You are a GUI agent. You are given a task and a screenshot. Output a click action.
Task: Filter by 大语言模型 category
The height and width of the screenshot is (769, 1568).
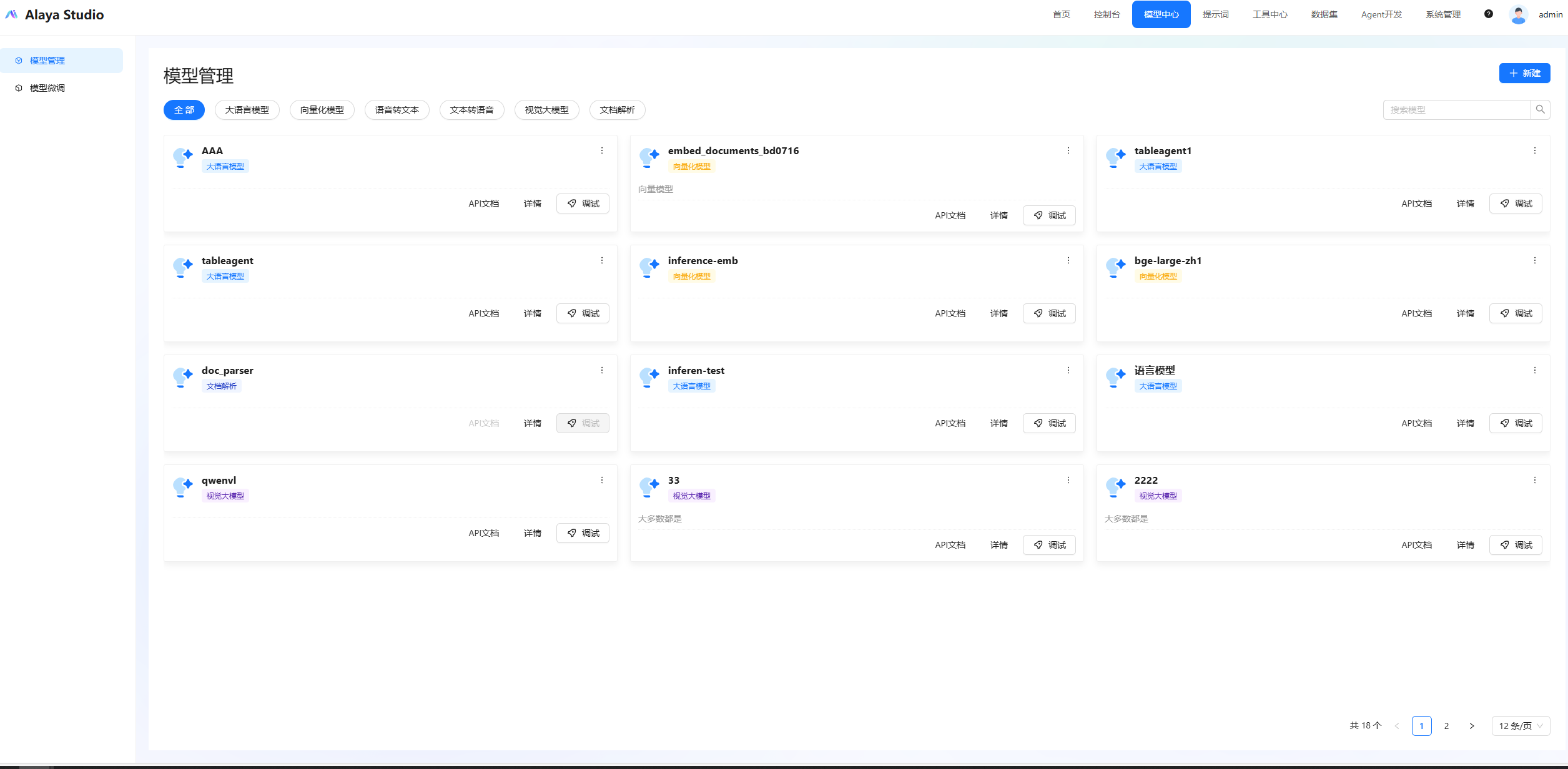247,110
